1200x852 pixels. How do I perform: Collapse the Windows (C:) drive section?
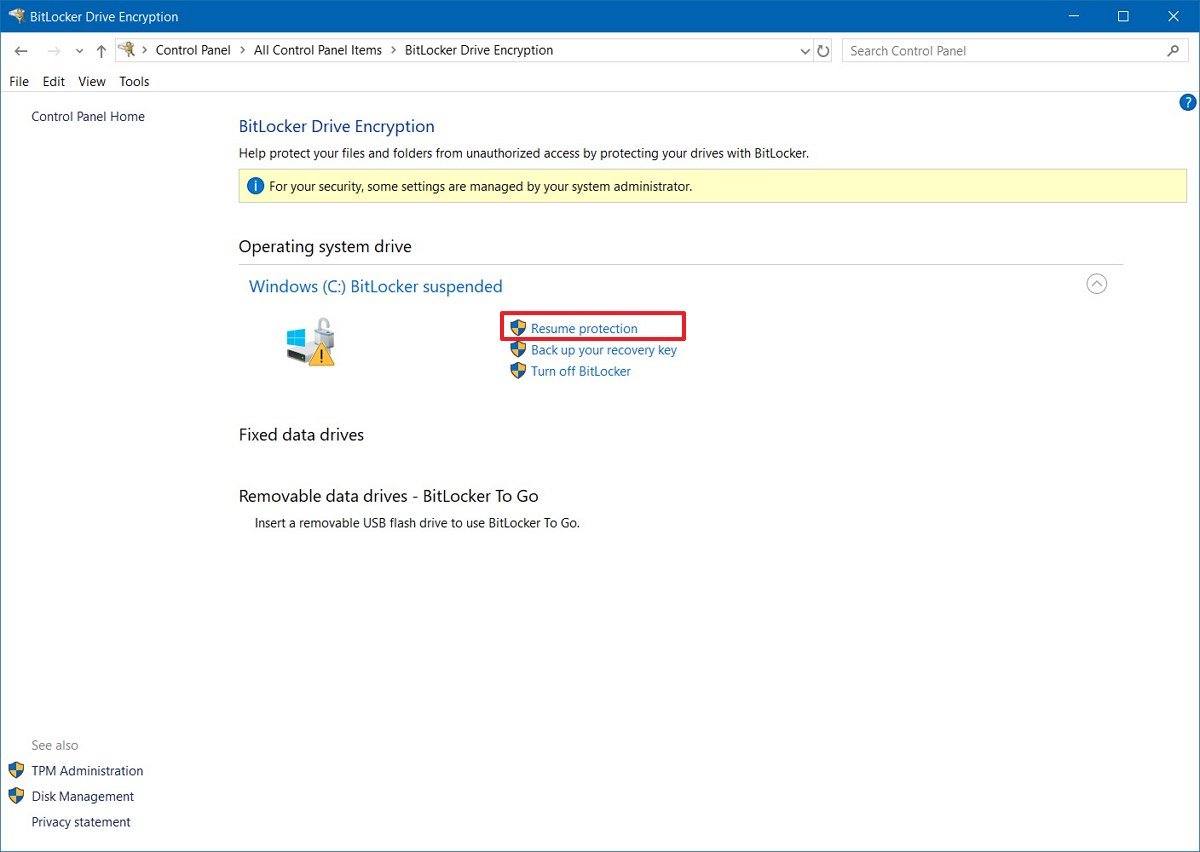[x=1097, y=284]
